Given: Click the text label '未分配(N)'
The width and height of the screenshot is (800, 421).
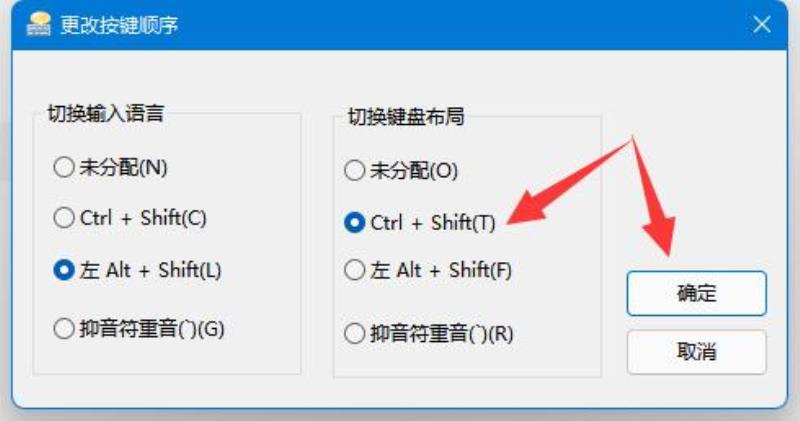Looking at the screenshot, I should [x=123, y=167].
